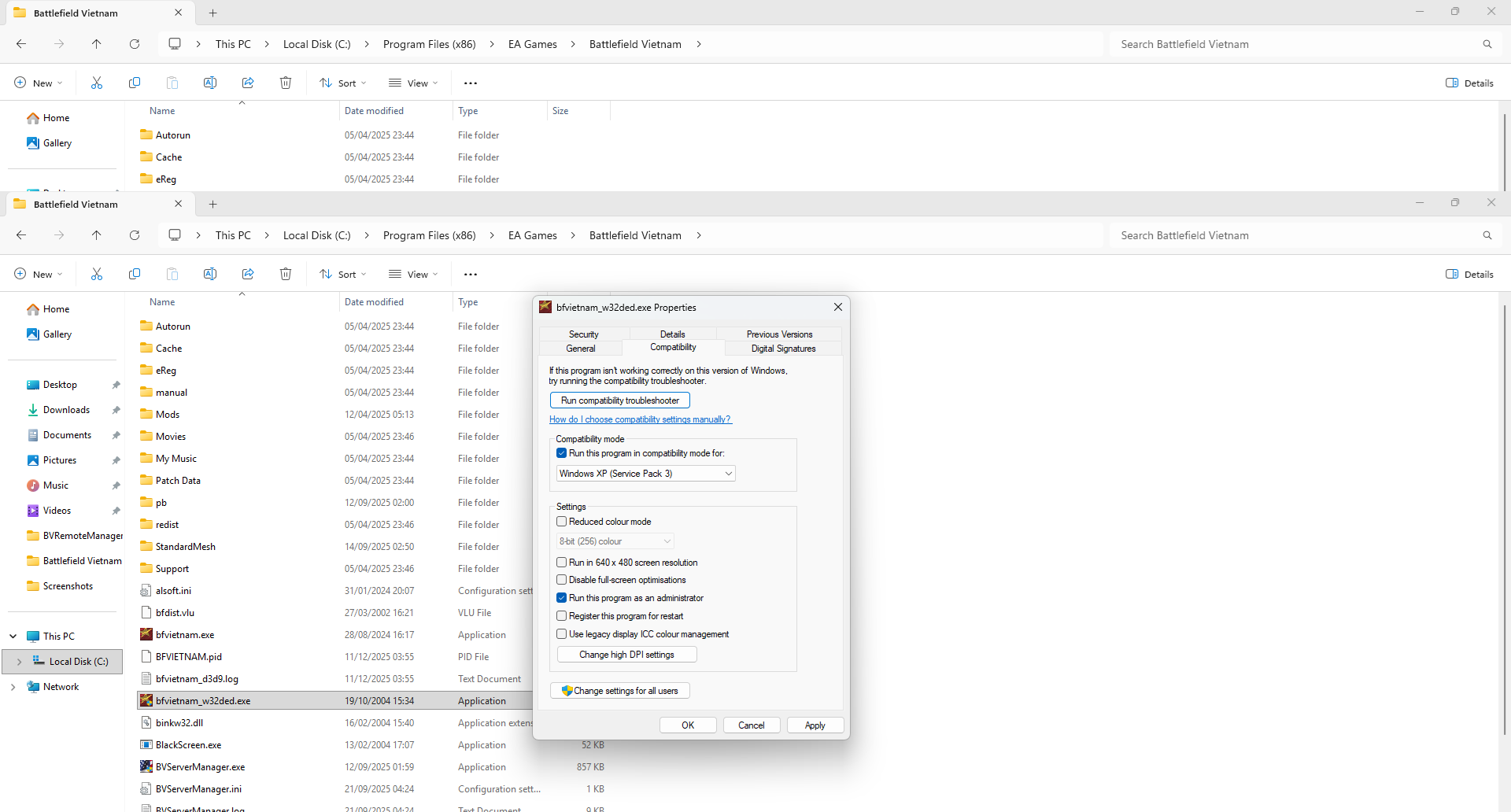Open Downloads from the sidebar

click(66, 410)
